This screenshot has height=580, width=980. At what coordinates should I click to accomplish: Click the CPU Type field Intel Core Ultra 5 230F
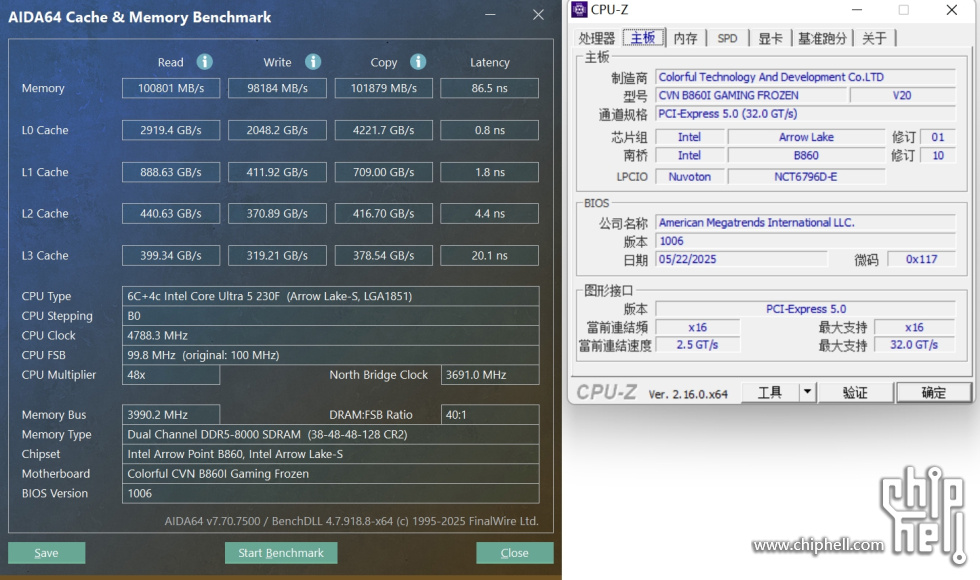coord(331,296)
